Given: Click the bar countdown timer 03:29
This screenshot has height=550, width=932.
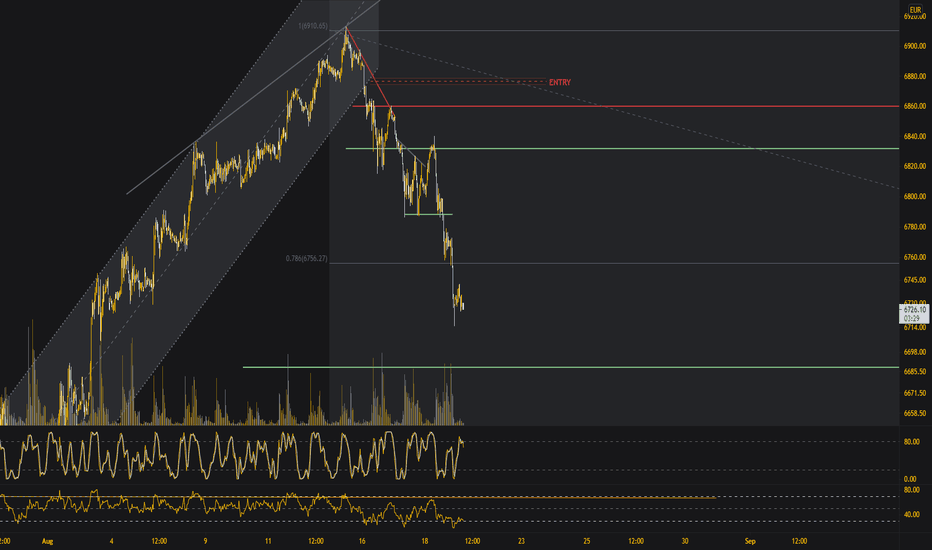Looking at the screenshot, I should coord(911,319).
